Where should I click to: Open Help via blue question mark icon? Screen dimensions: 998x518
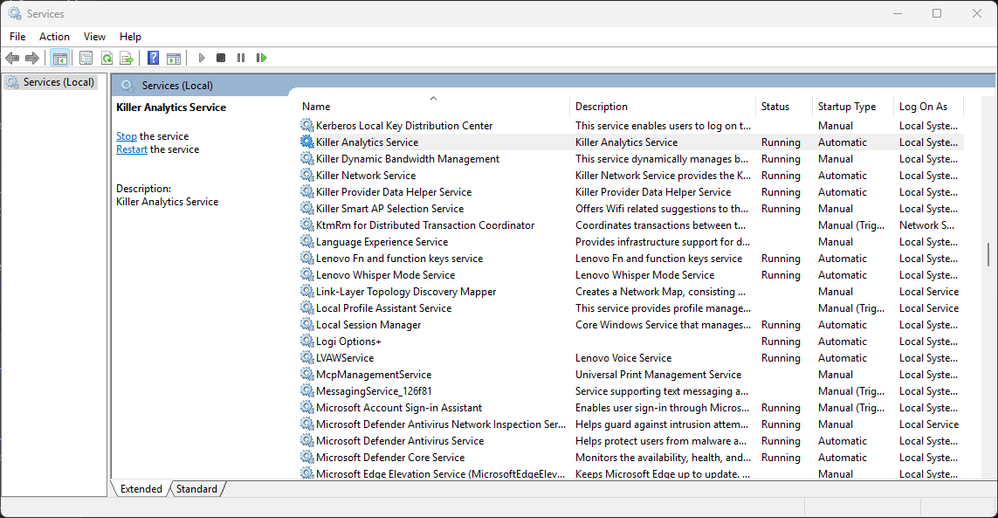tap(153, 58)
